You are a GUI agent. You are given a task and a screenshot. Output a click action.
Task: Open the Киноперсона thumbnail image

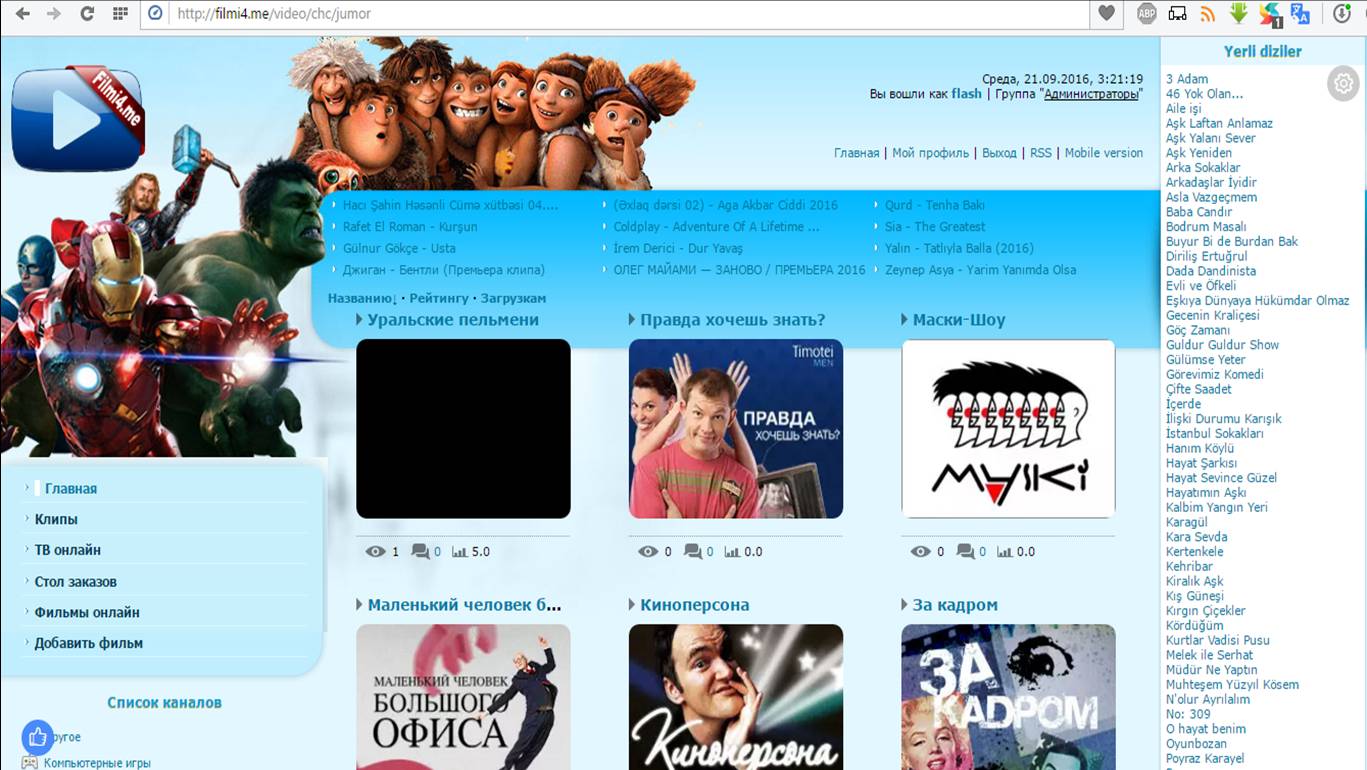pyautogui.click(x=736, y=697)
